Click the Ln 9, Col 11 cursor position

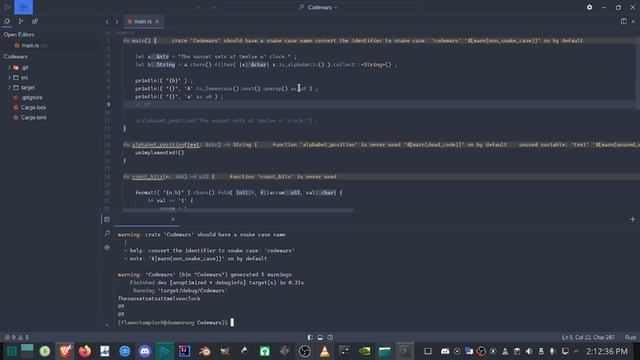click(x=588, y=337)
